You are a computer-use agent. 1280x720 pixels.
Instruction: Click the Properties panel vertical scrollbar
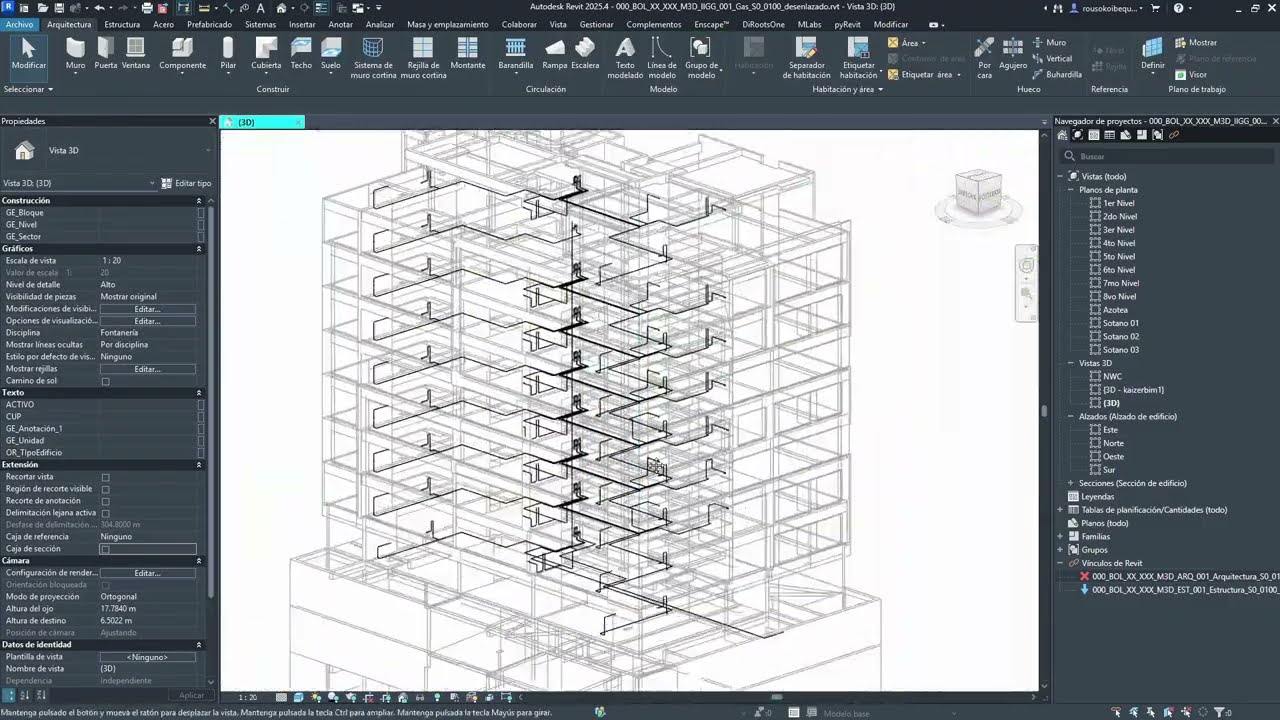(212, 400)
